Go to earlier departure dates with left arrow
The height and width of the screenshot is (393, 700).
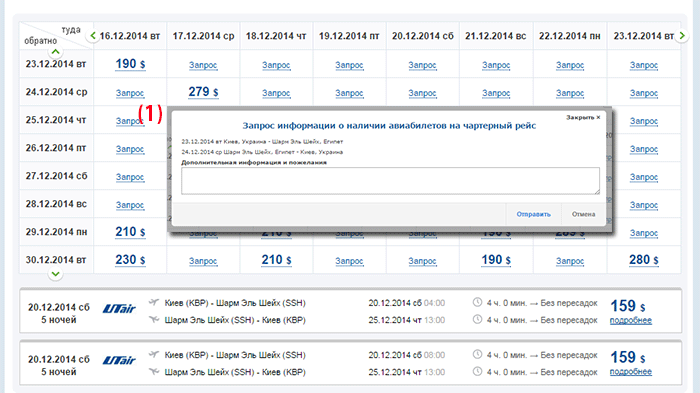pyautogui.click(x=93, y=36)
